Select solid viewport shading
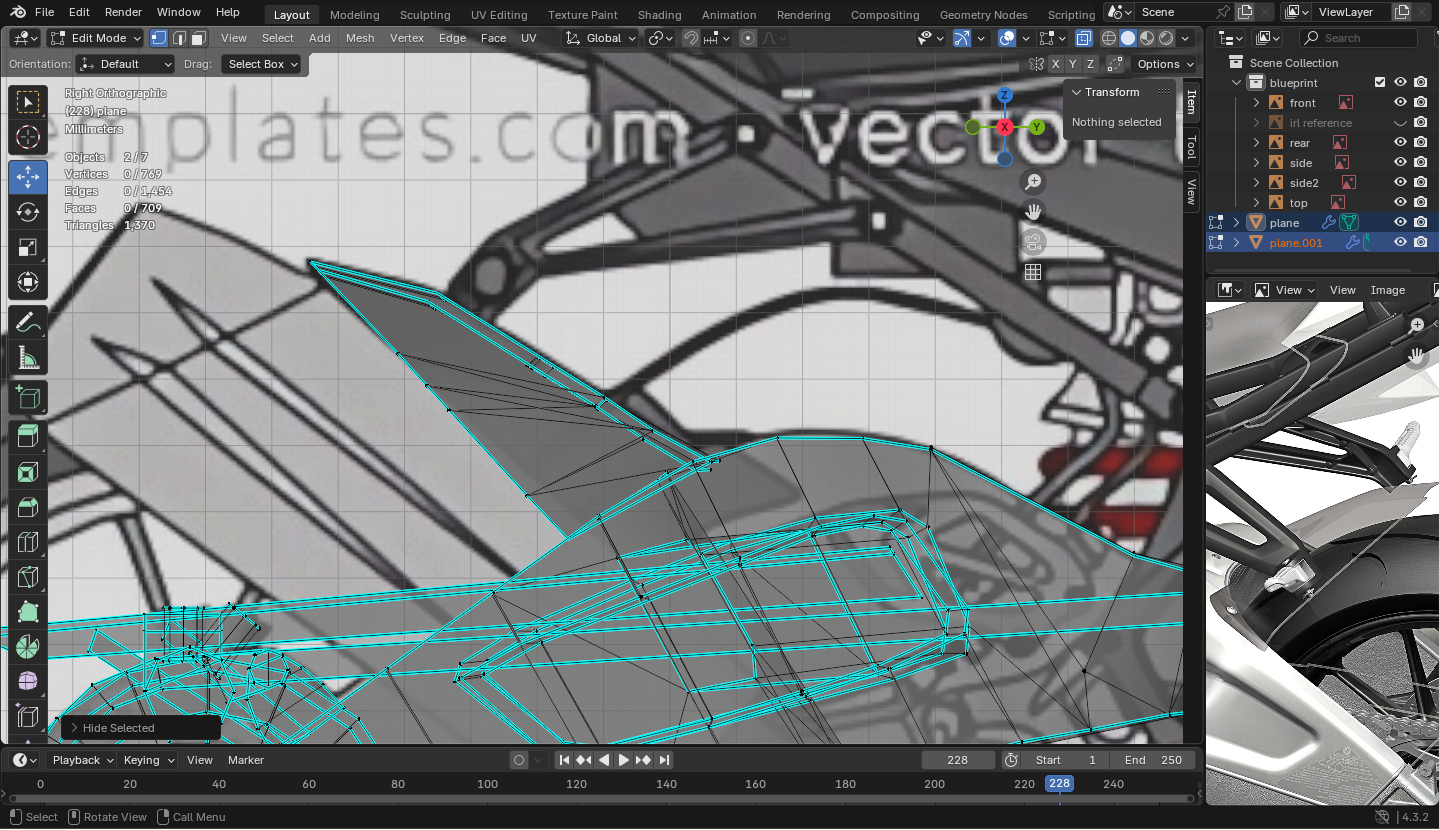Screen dimensions: 1439x830 [1128, 38]
